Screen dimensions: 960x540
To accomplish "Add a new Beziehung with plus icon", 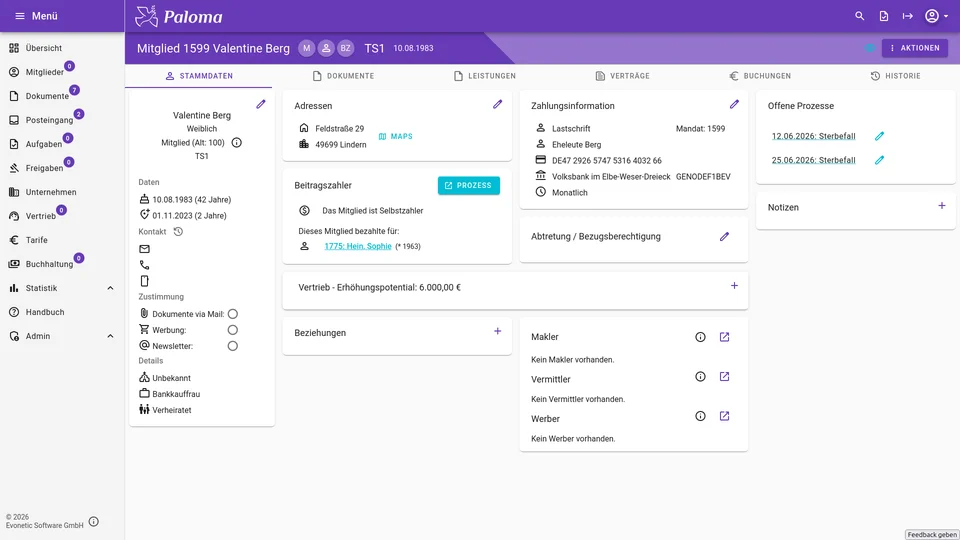I will pos(498,331).
